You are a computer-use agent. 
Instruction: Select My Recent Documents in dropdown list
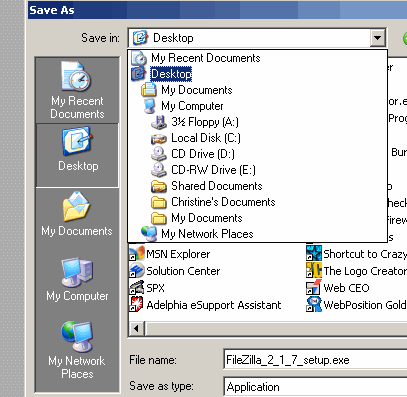[x=205, y=58]
